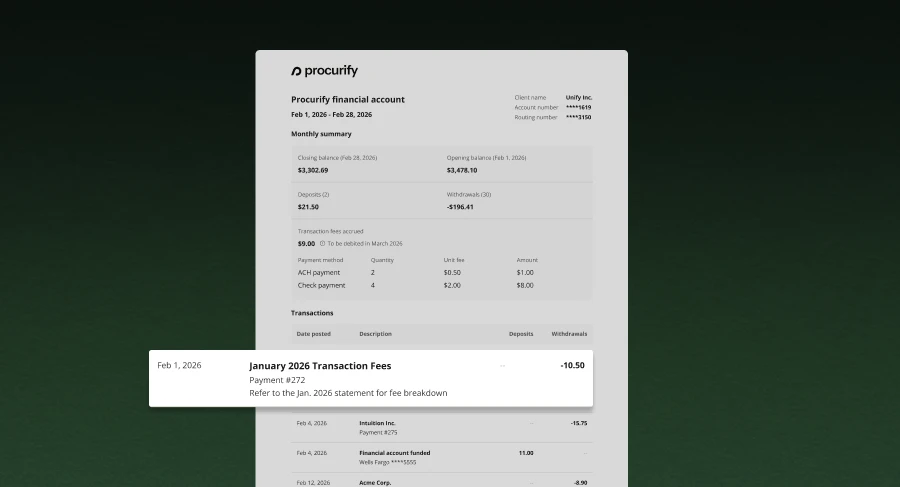Screen dimensions: 900x487
Task: Click the Procurify logo
Action: click(324, 71)
